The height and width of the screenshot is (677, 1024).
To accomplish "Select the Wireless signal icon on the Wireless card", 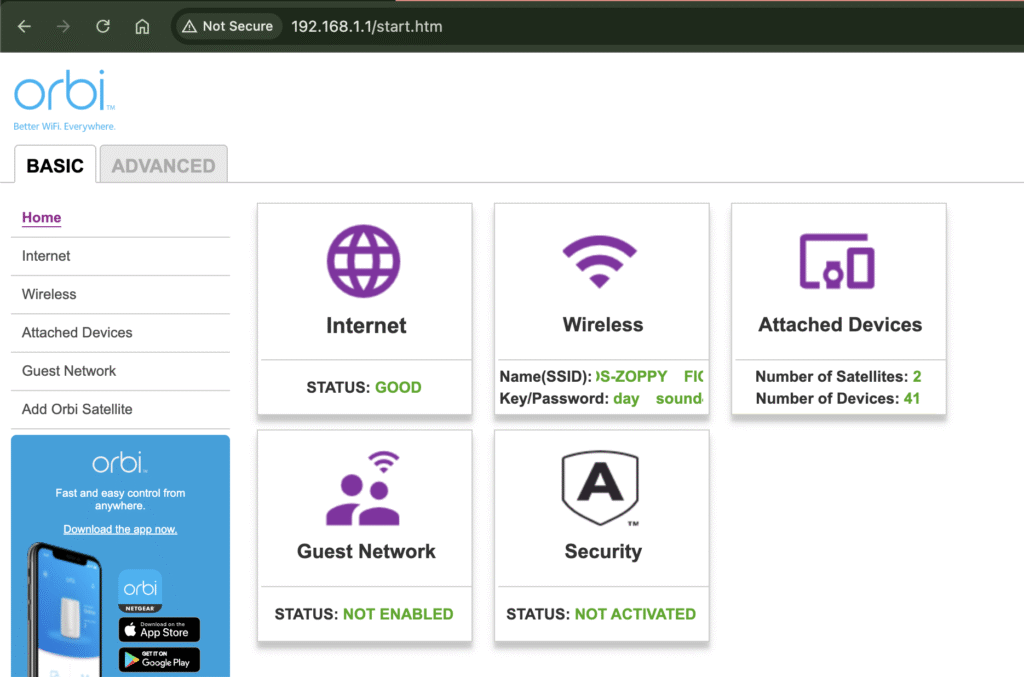I will pyautogui.click(x=601, y=261).
